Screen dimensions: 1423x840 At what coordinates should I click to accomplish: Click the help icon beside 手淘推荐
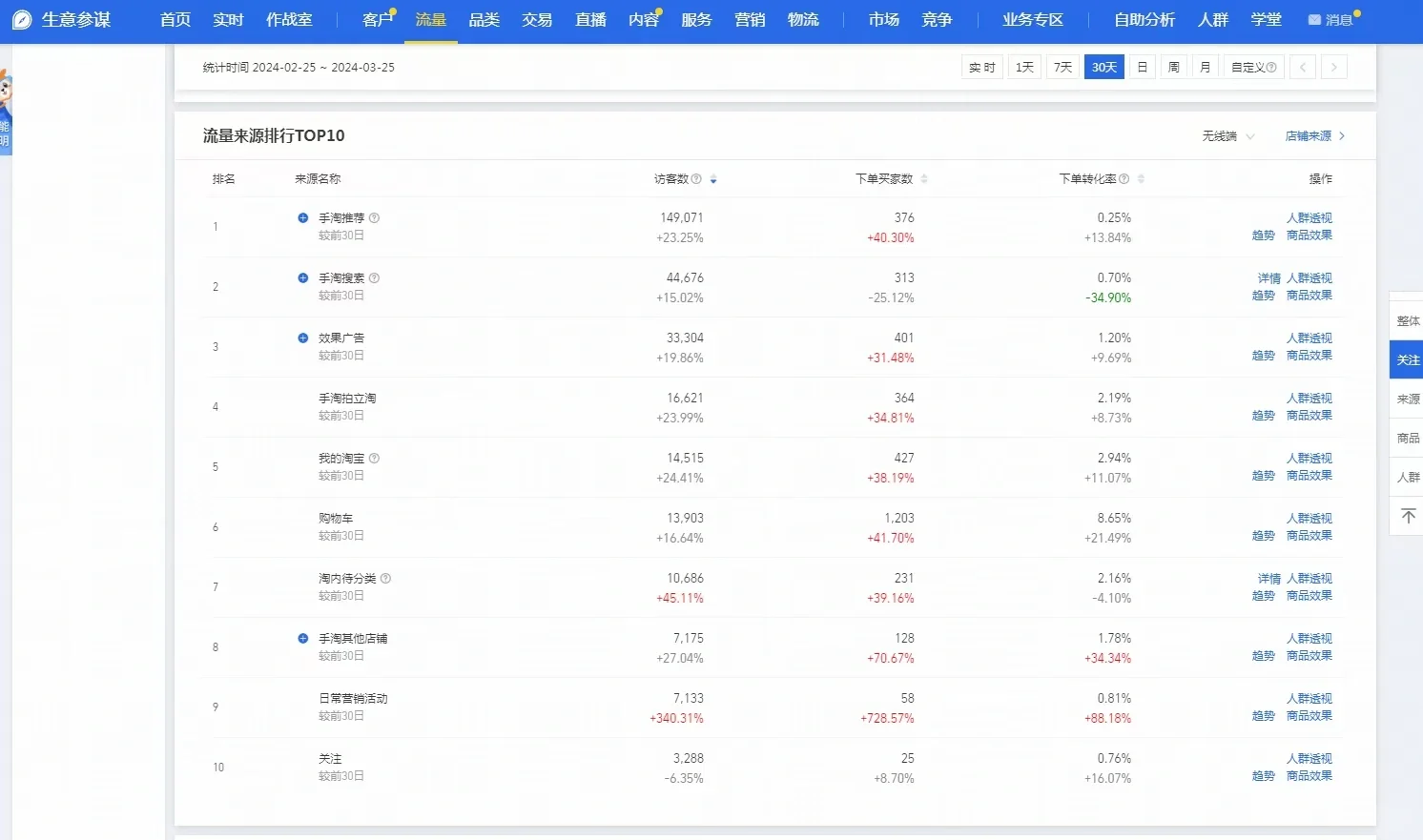pyautogui.click(x=374, y=217)
